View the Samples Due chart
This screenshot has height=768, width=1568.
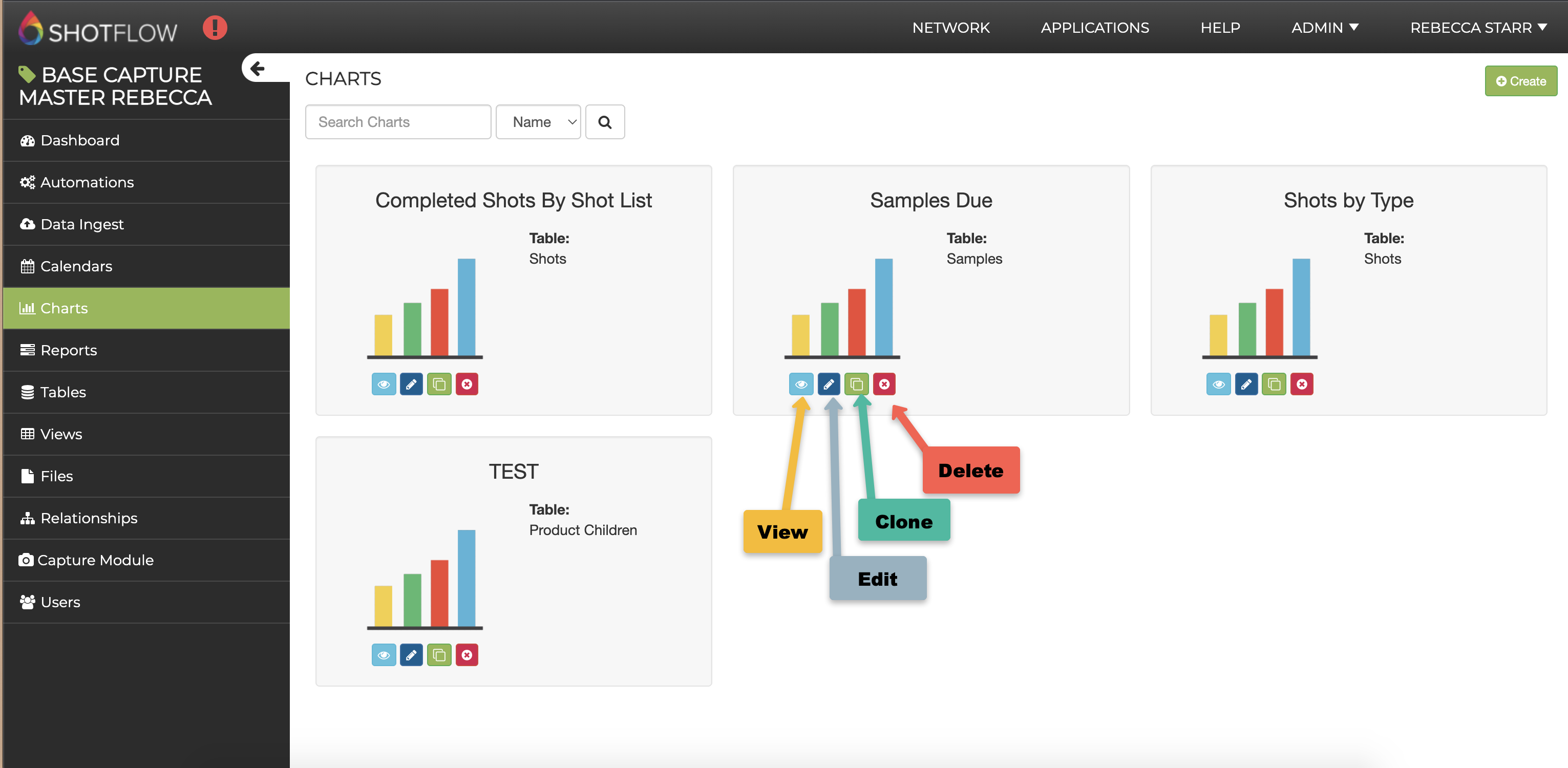[801, 384]
